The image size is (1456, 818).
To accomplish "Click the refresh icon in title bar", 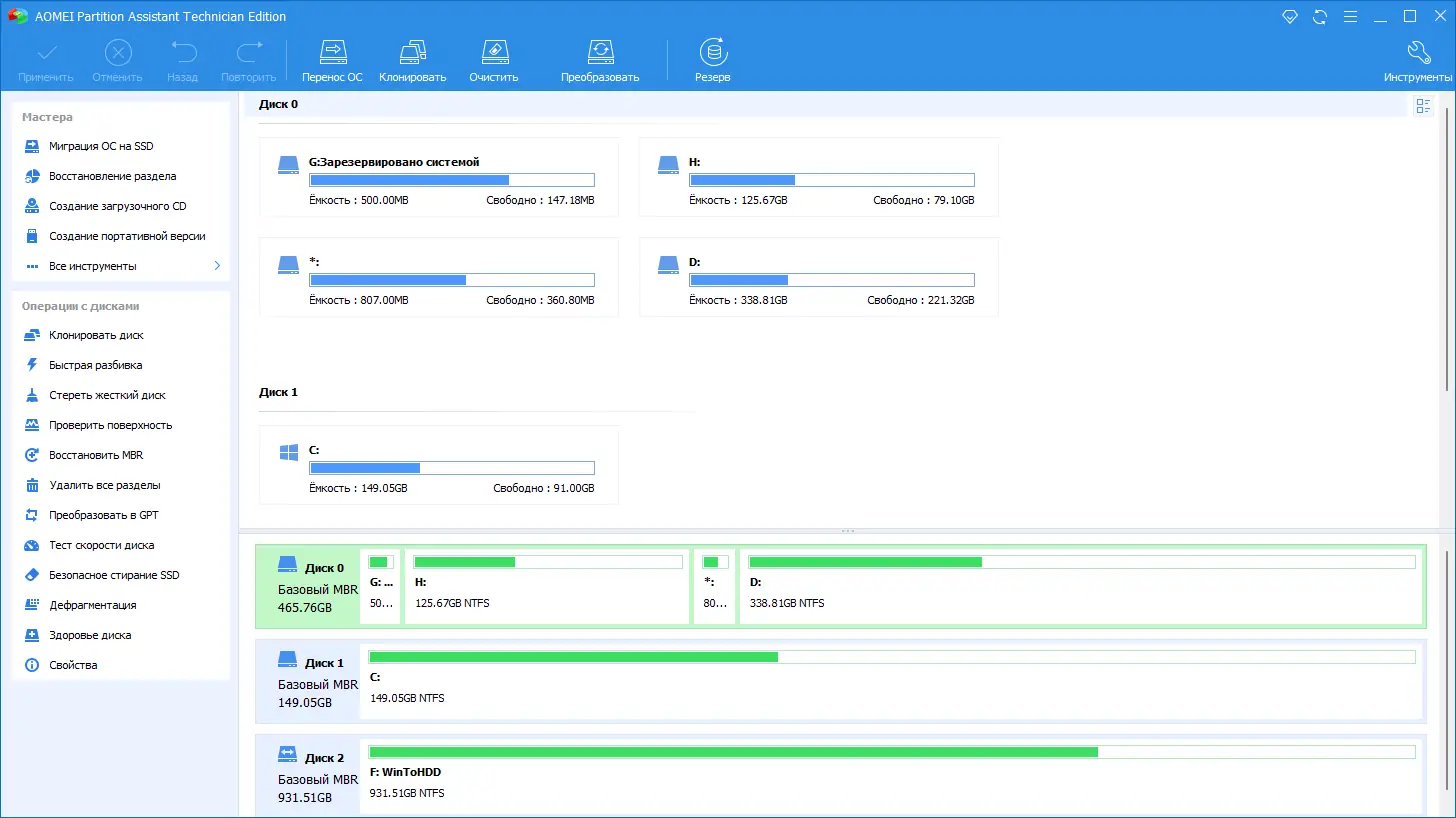I will (x=1320, y=17).
